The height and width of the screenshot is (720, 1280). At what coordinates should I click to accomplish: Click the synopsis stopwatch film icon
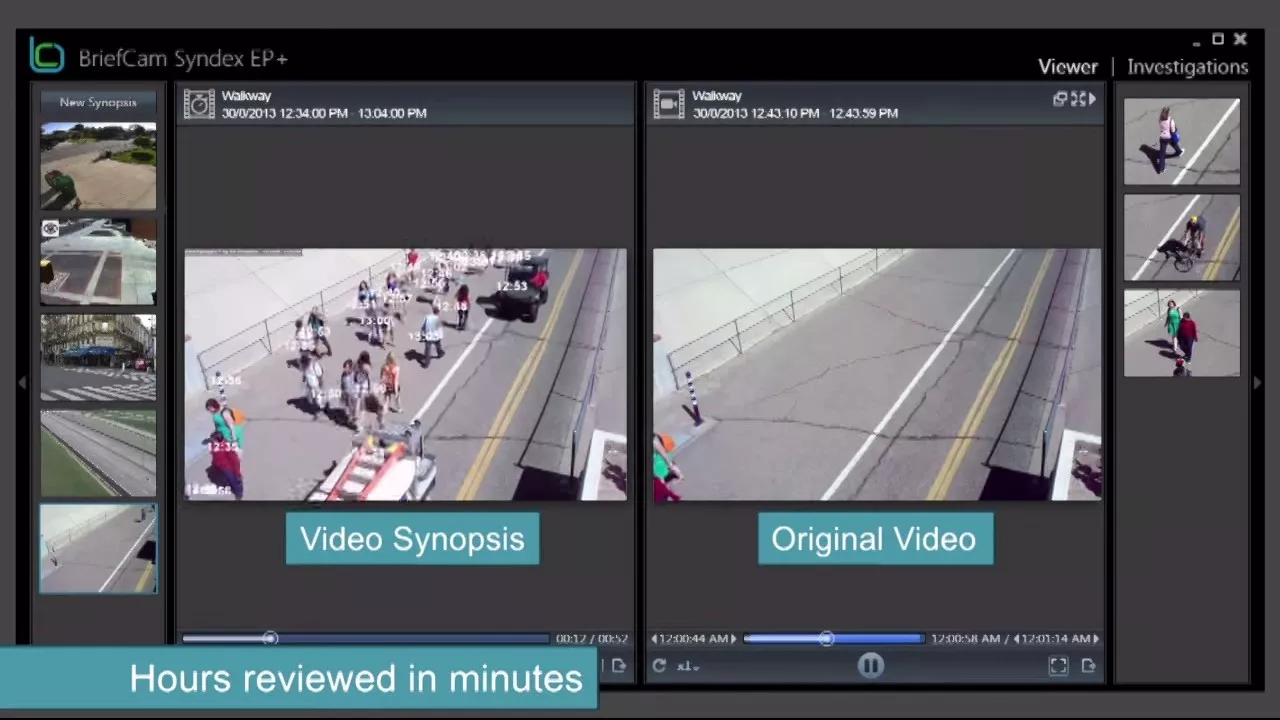click(x=199, y=104)
